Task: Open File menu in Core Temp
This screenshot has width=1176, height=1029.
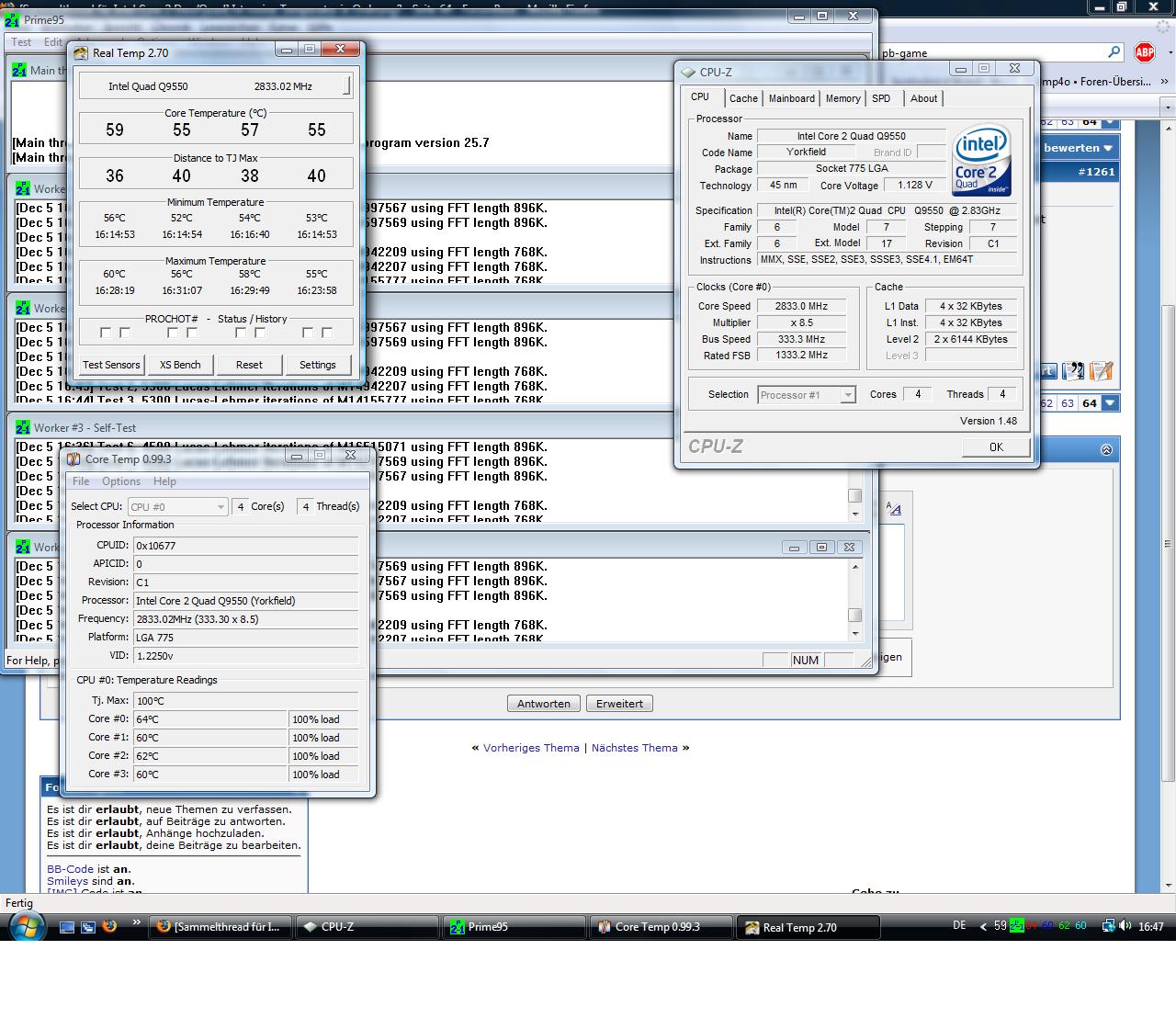Action: [x=81, y=481]
